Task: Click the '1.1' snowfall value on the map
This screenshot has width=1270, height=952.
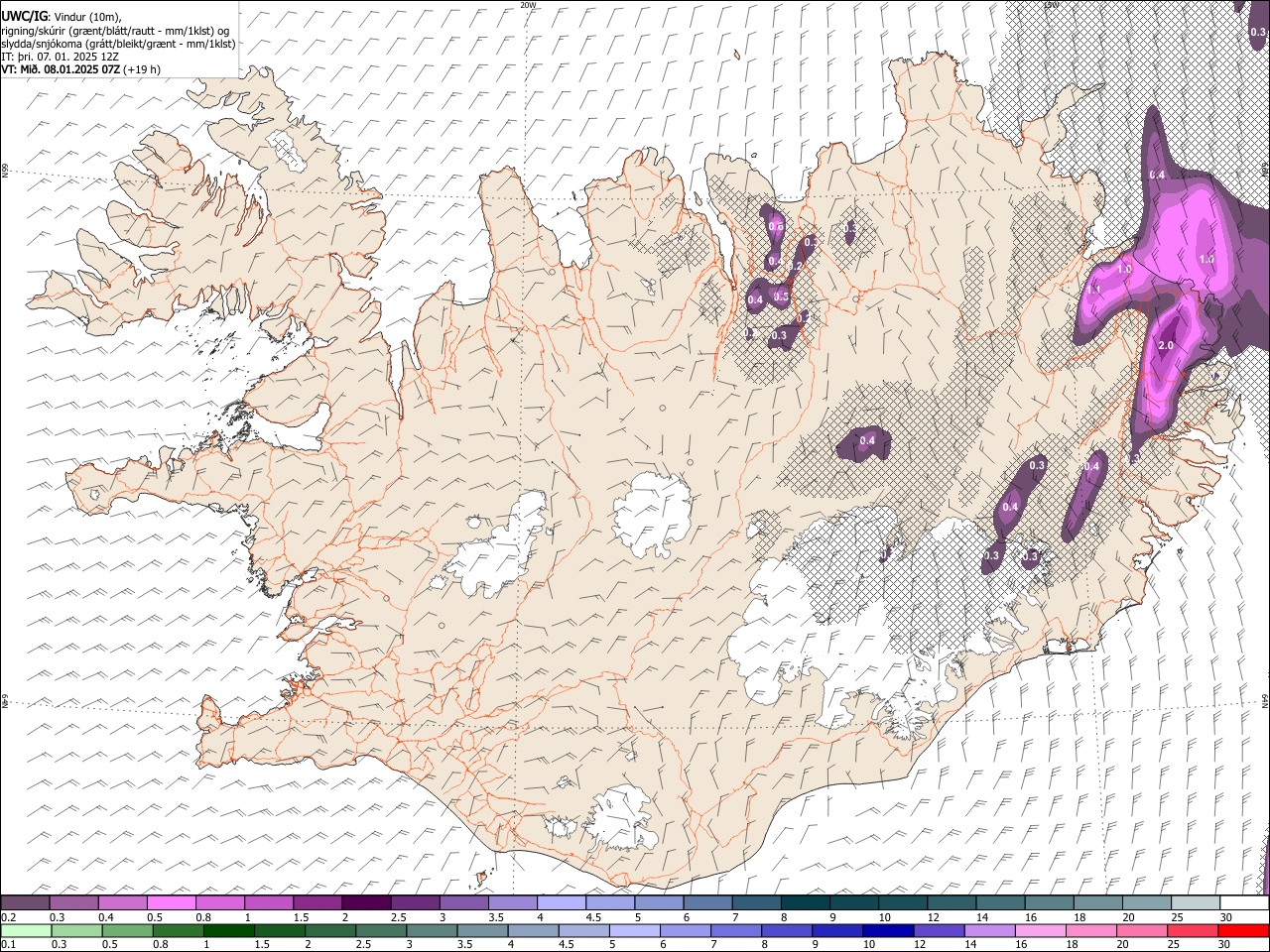Action: (x=1093, y=290)
